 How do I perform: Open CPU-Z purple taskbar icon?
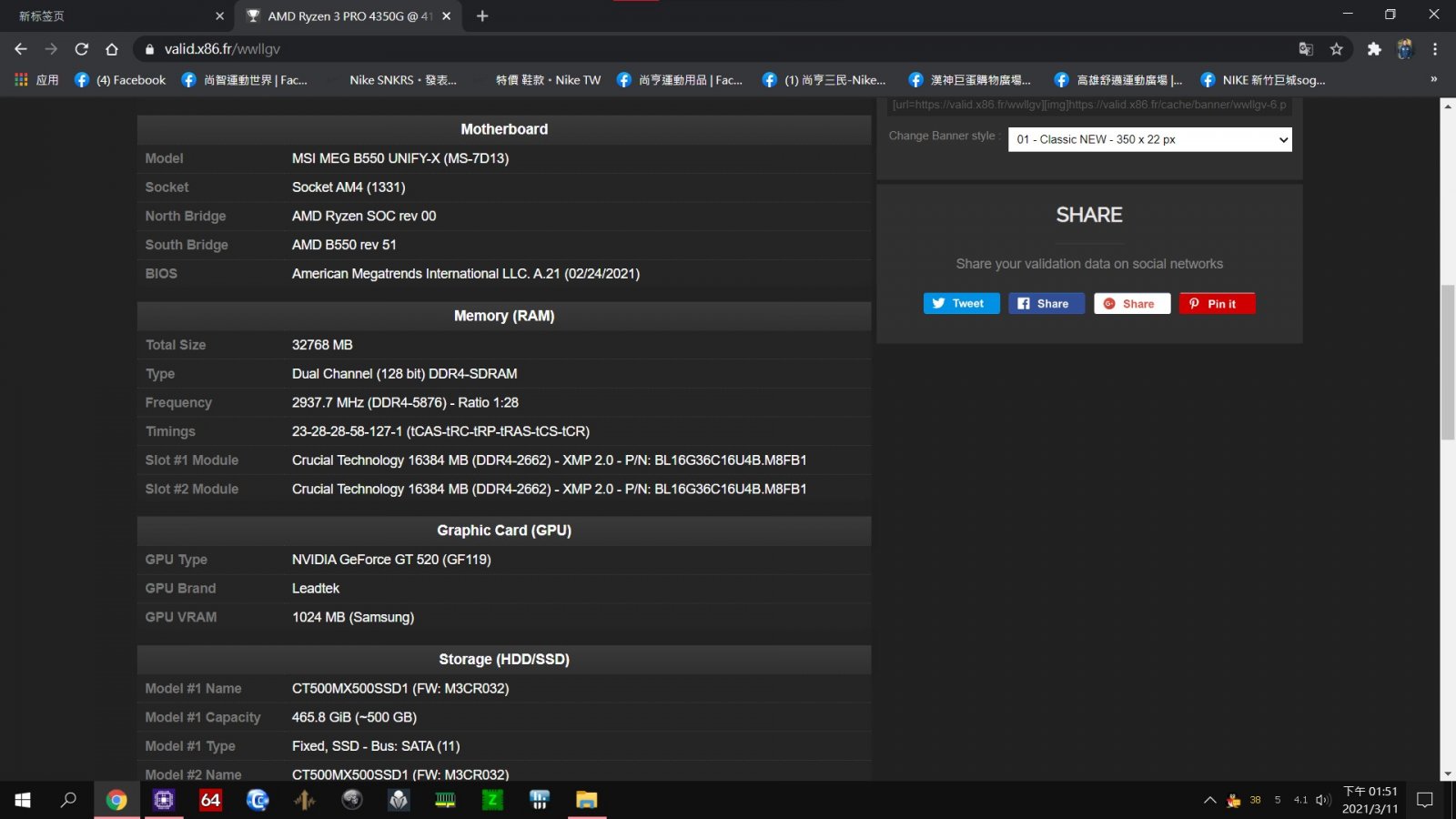point(164,800)
